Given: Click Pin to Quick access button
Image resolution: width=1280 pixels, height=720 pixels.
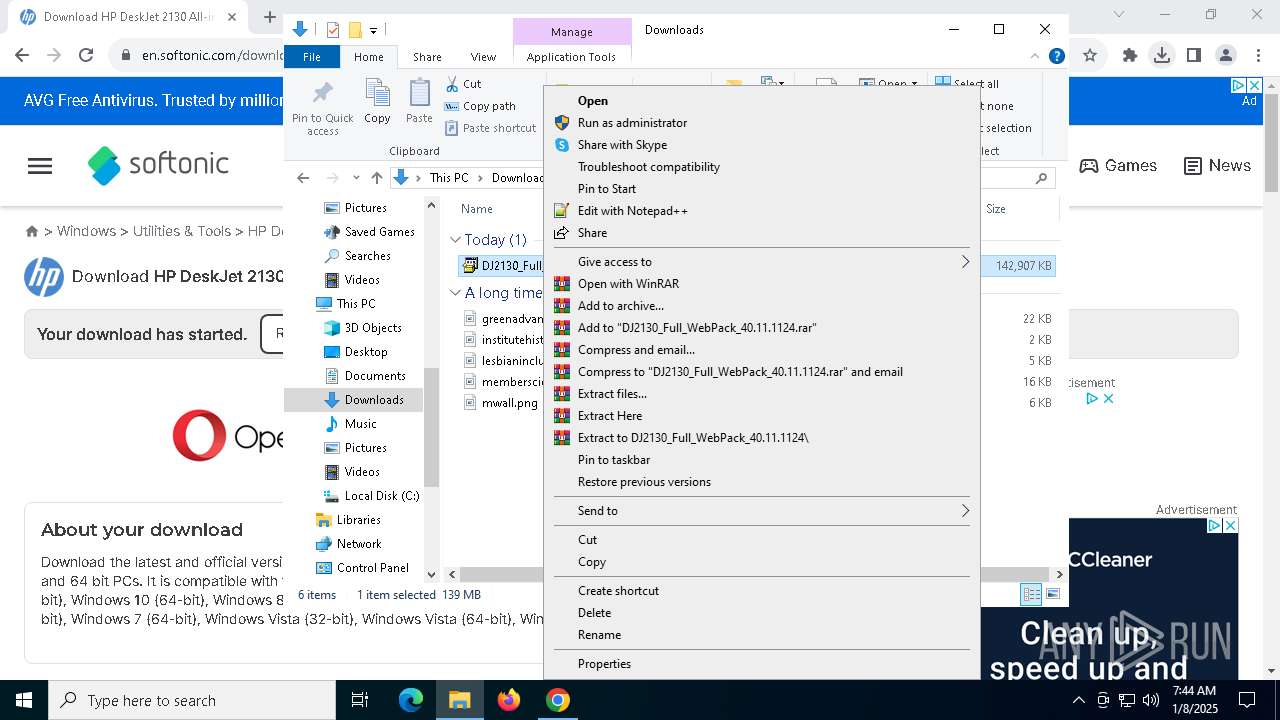Looking at the screenshot, I should (x=322, y=108).
